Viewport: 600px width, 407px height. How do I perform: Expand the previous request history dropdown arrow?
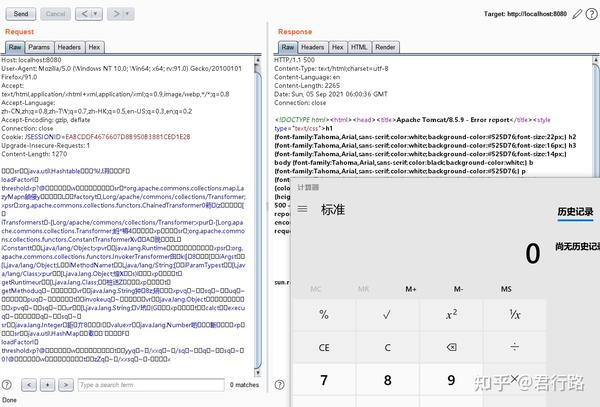(x=95, y=14)
